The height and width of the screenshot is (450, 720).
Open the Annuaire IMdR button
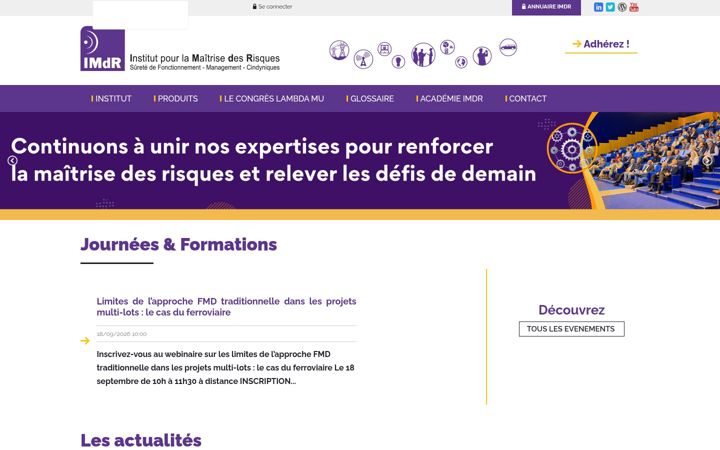[x=546, y=7]
